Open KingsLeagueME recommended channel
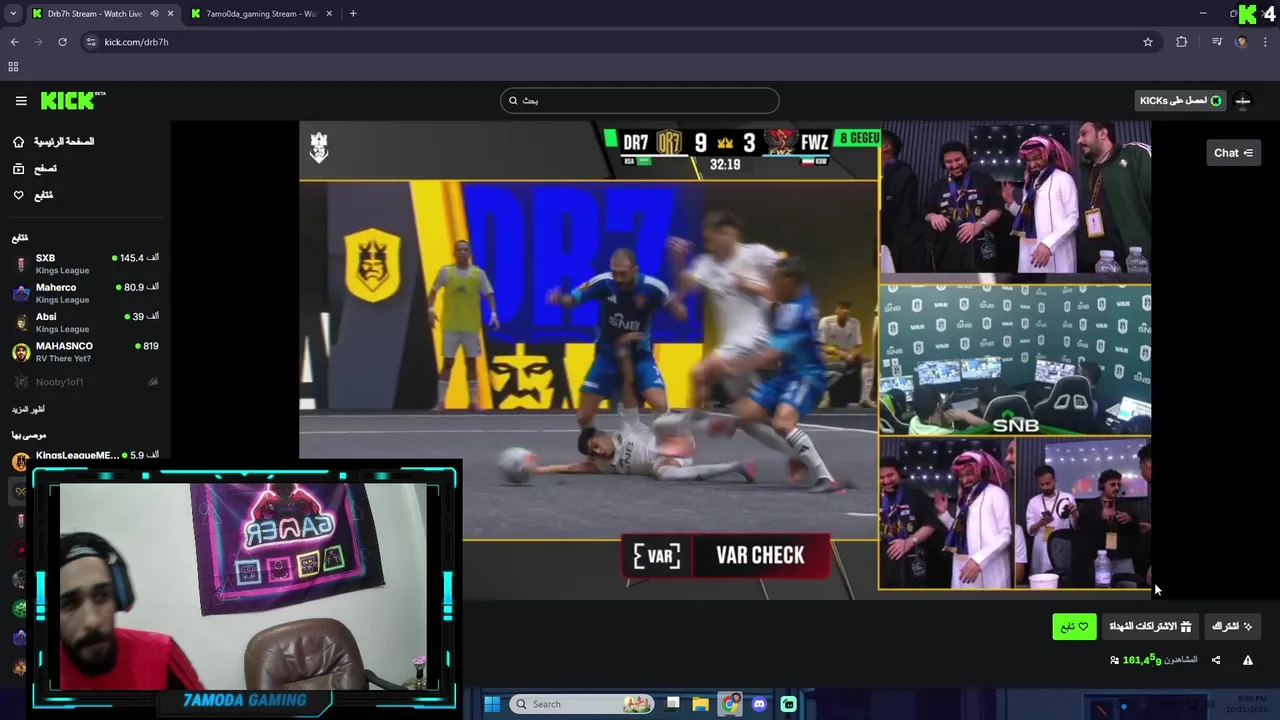The image size is (1280, 720). point(85,458)
